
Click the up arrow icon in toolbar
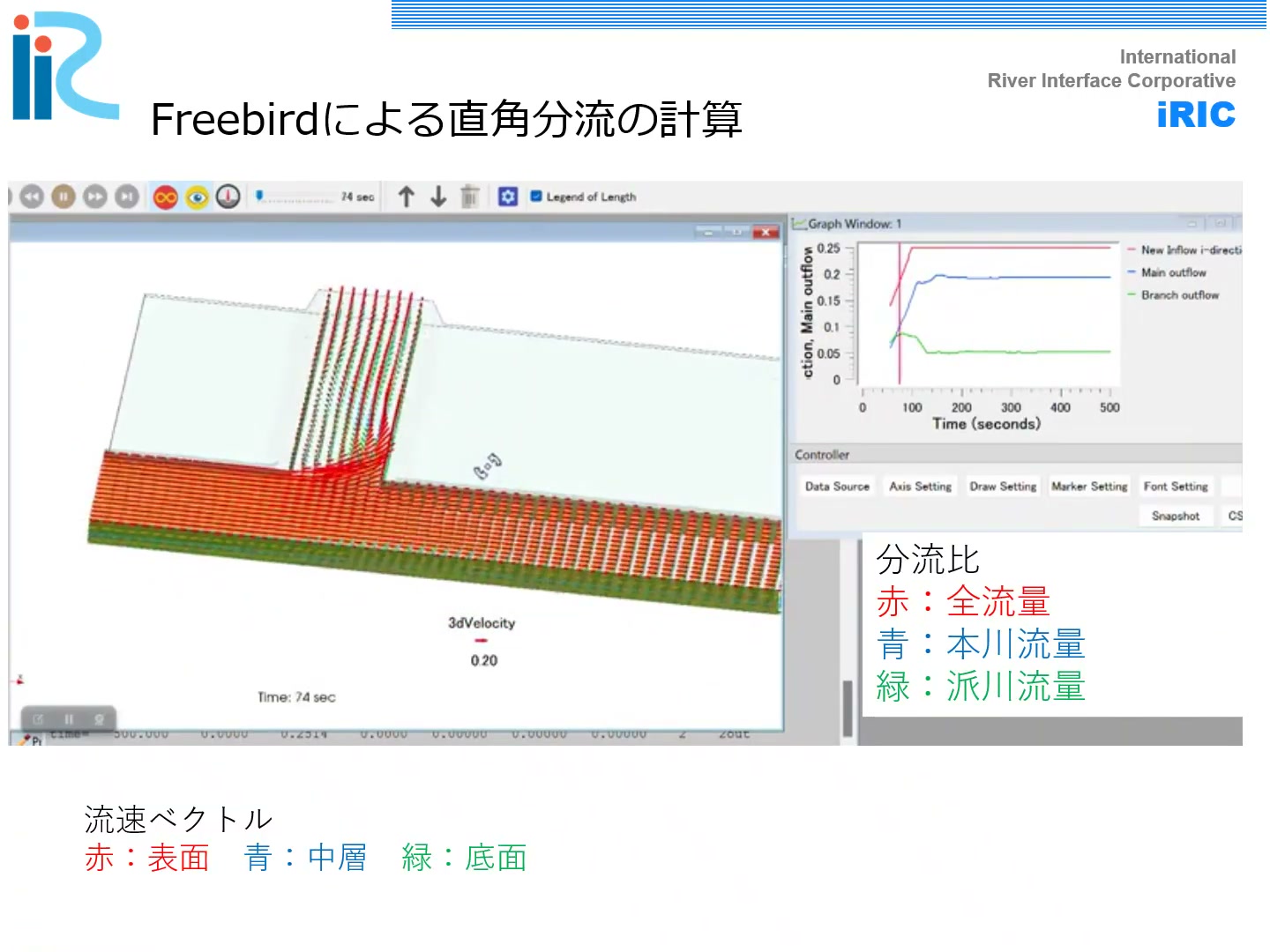406,197
